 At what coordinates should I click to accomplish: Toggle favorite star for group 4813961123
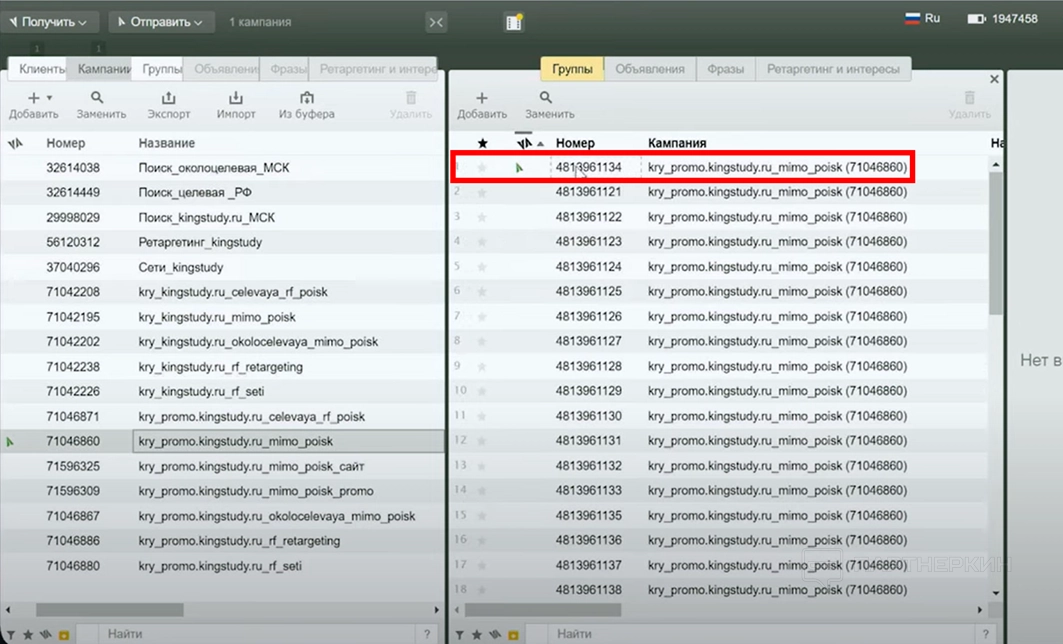point(482,242)
